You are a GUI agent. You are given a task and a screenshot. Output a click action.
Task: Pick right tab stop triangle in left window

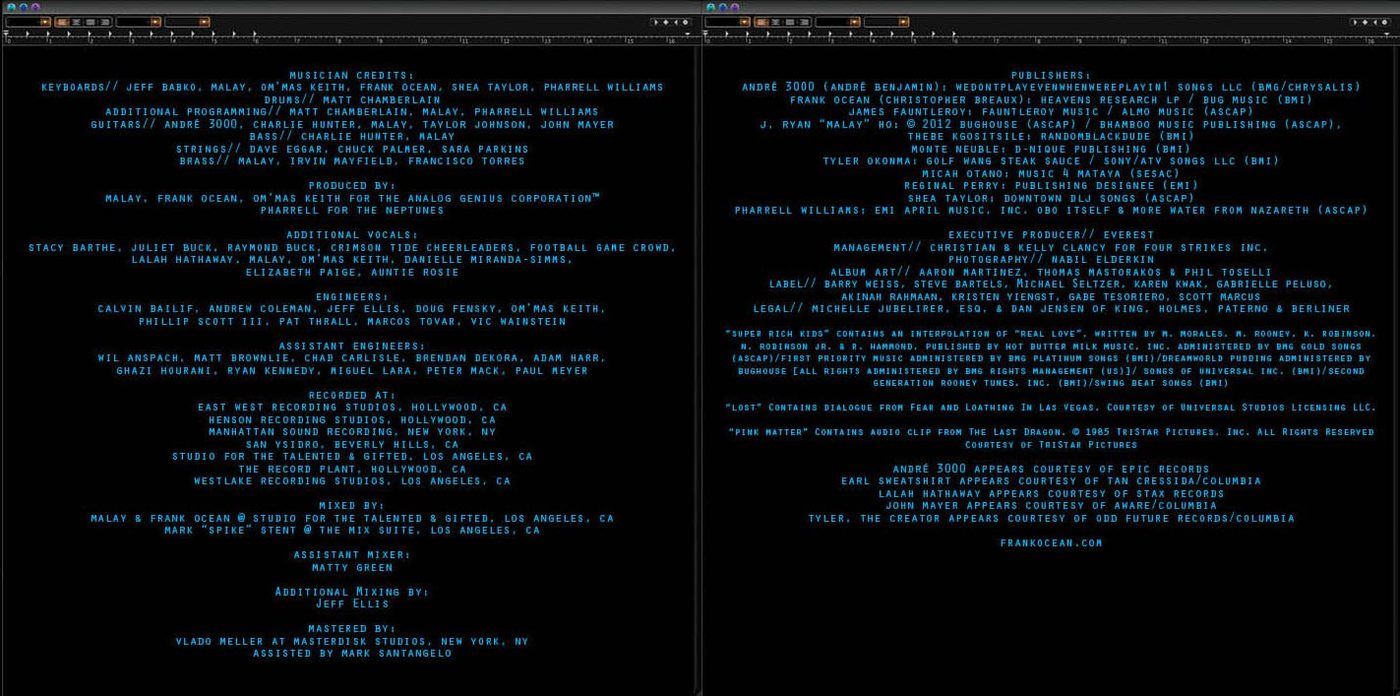click(x=675, y=22)
